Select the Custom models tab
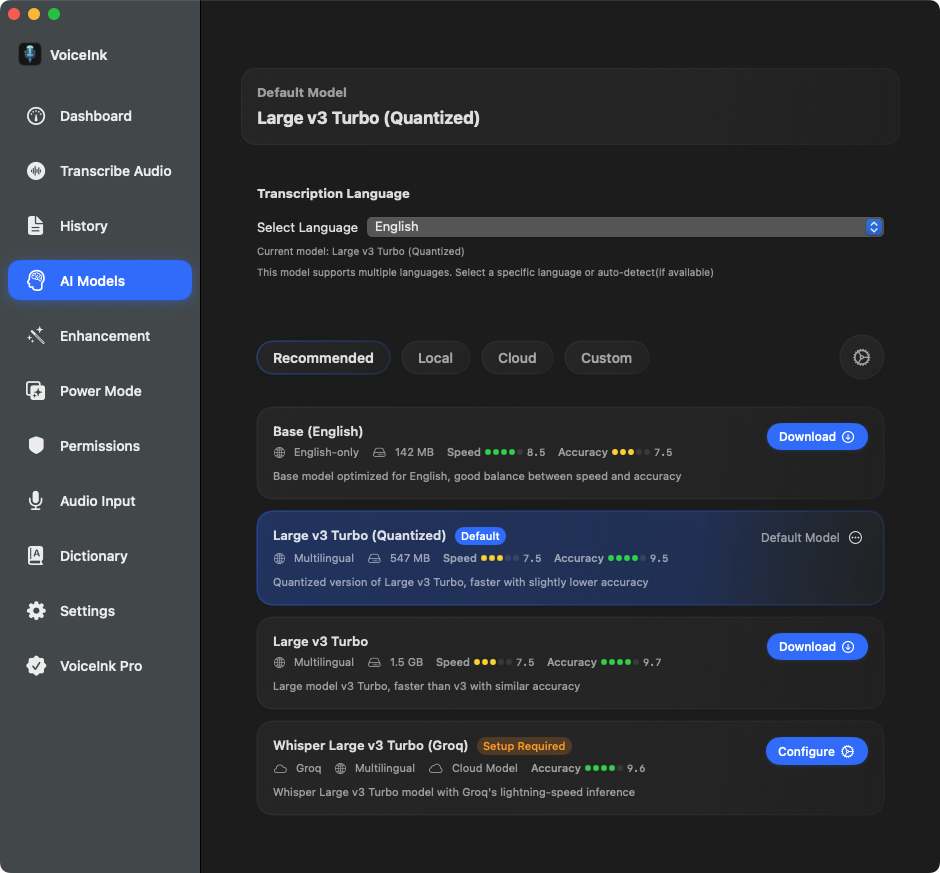 coord(606,358)
